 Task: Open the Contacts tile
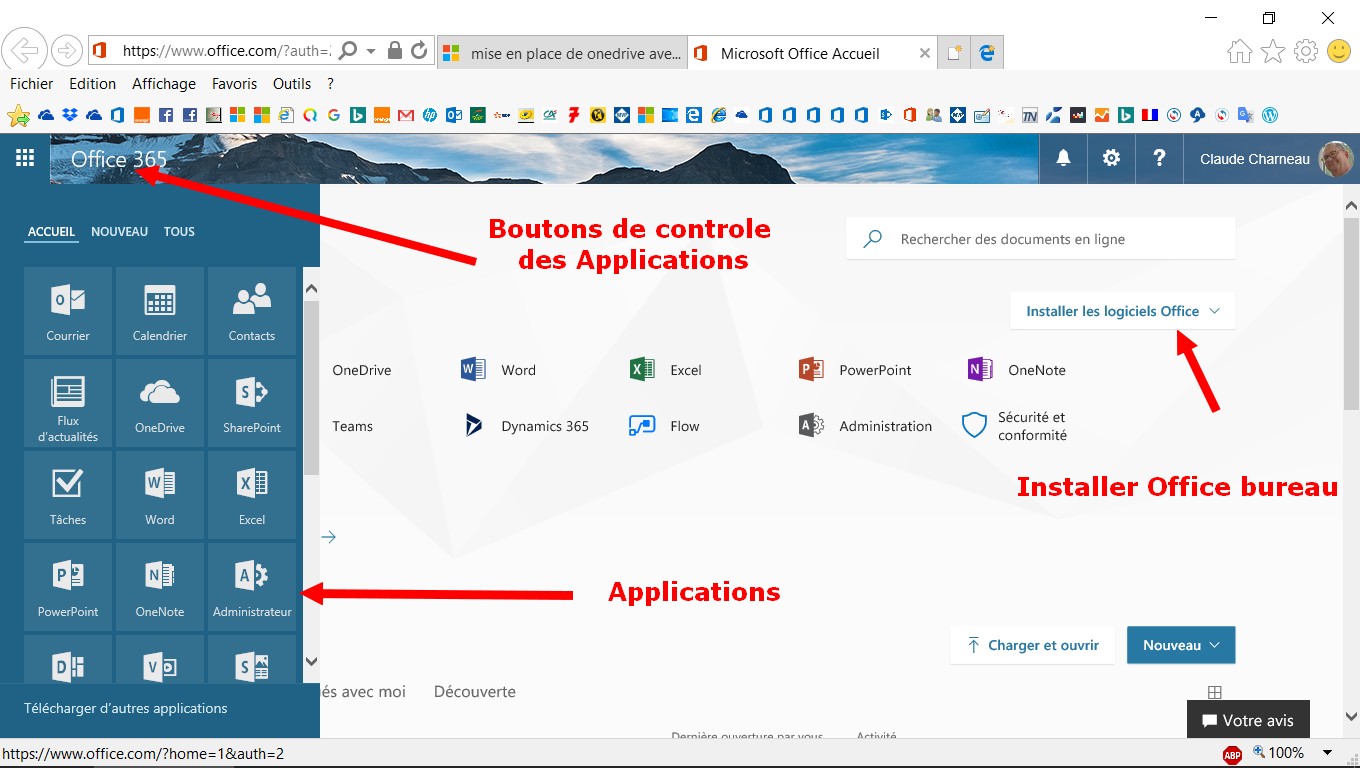pyautogui.click(x=252, y=311)
